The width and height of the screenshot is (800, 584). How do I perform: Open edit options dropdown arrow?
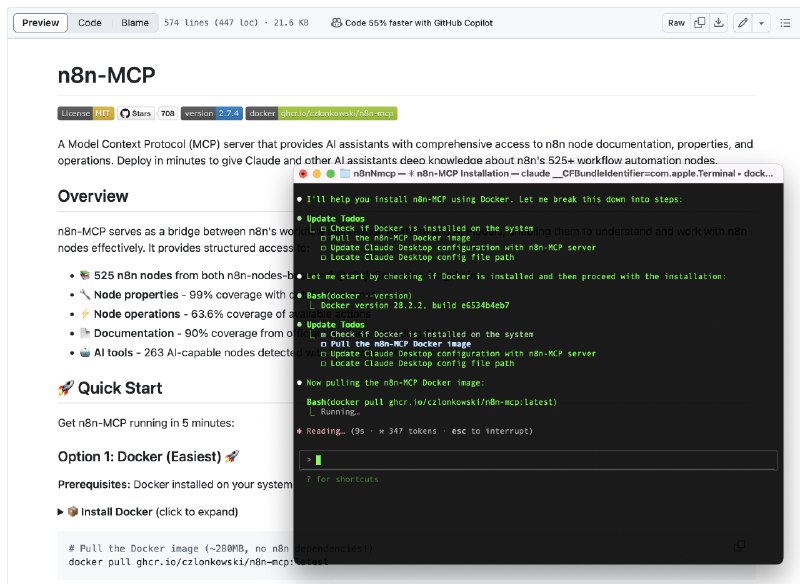point(761,23)
